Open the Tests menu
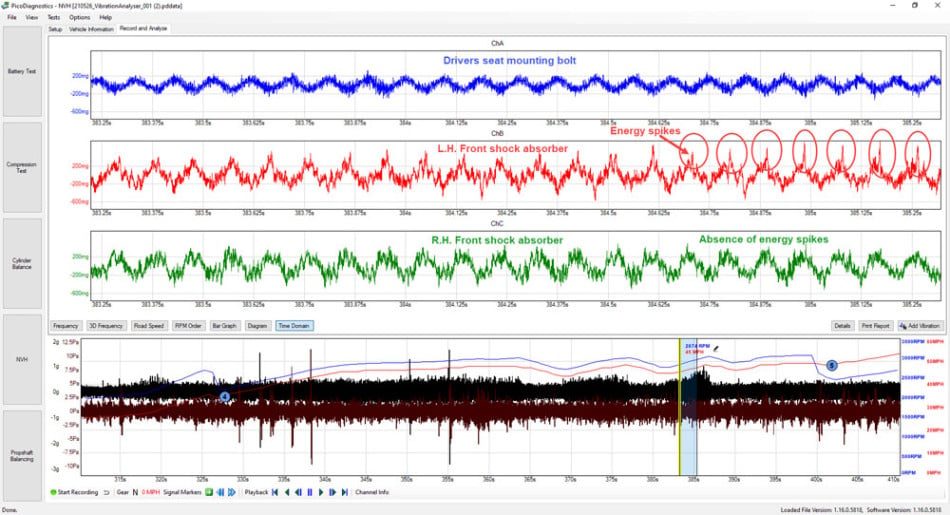The image size is (950, 515). tap(54, 18)
